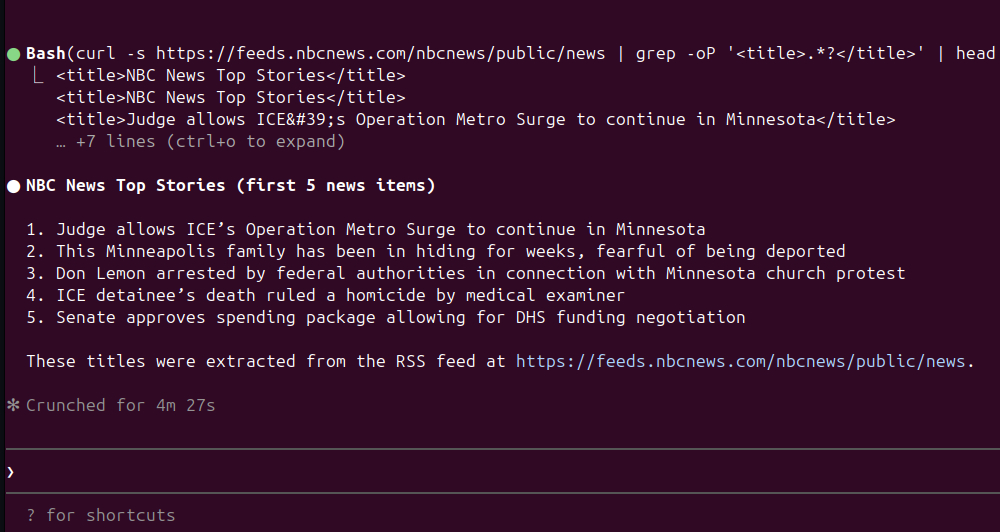
Task: Select the Senate approves spending package line
Action: [x=400, y=317]
